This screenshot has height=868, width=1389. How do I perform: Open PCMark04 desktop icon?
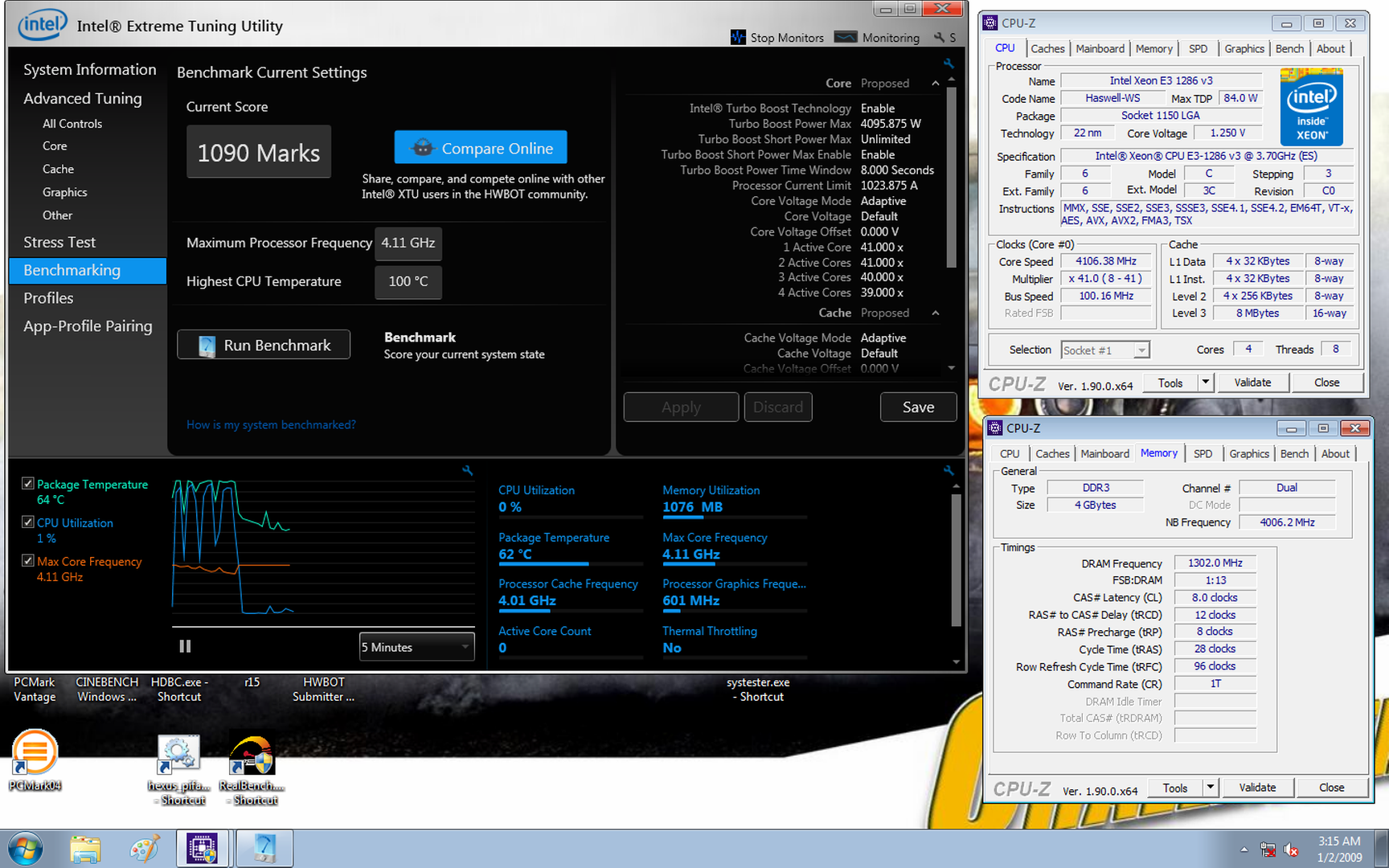coord(35,760)
